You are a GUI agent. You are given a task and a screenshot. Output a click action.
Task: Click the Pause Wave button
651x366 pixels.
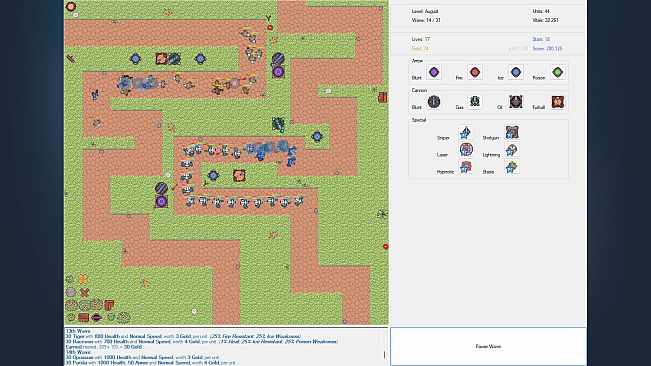point(488,346)
